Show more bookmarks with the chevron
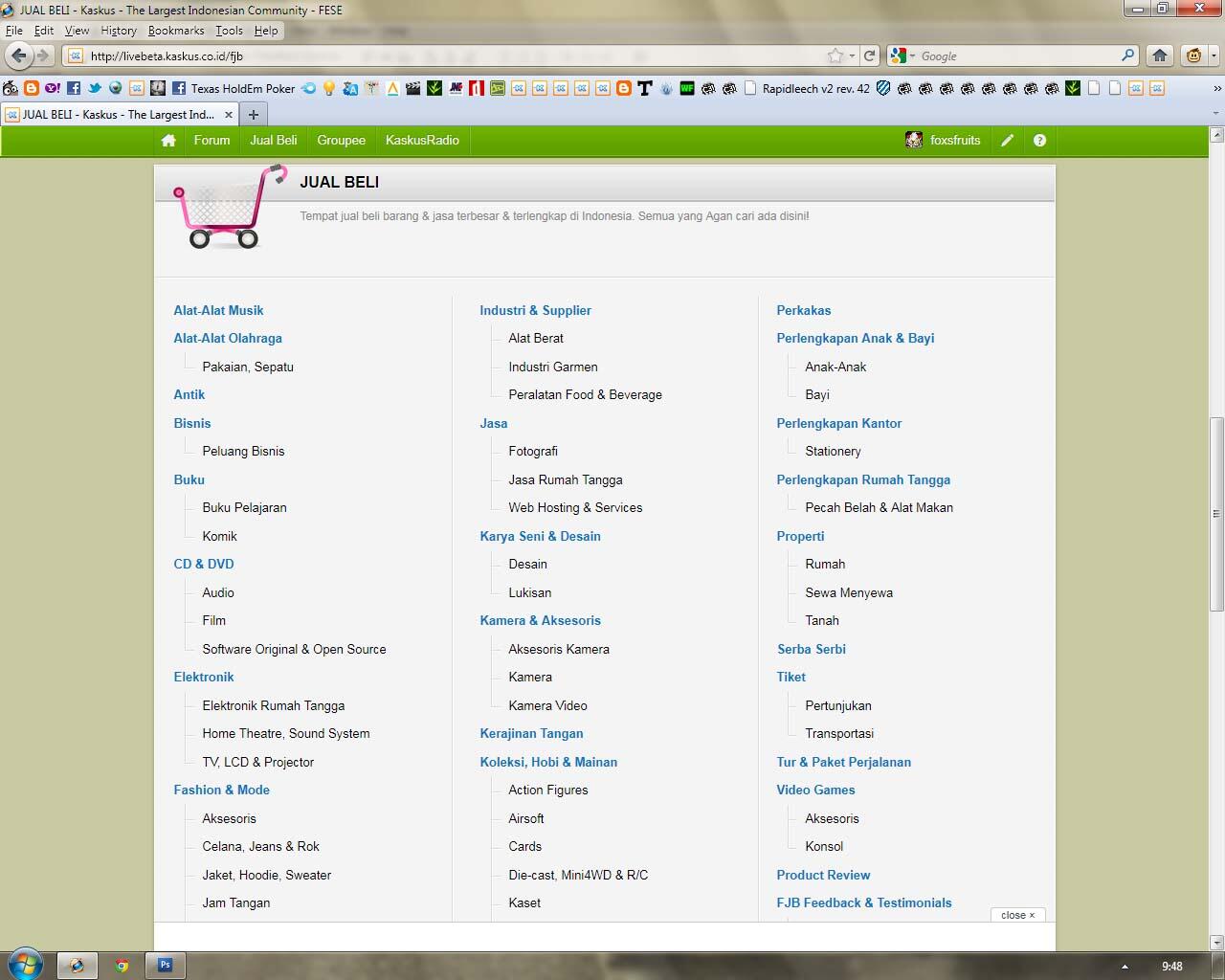This screenshot has width=1225, height=980. click(1216, 88)
